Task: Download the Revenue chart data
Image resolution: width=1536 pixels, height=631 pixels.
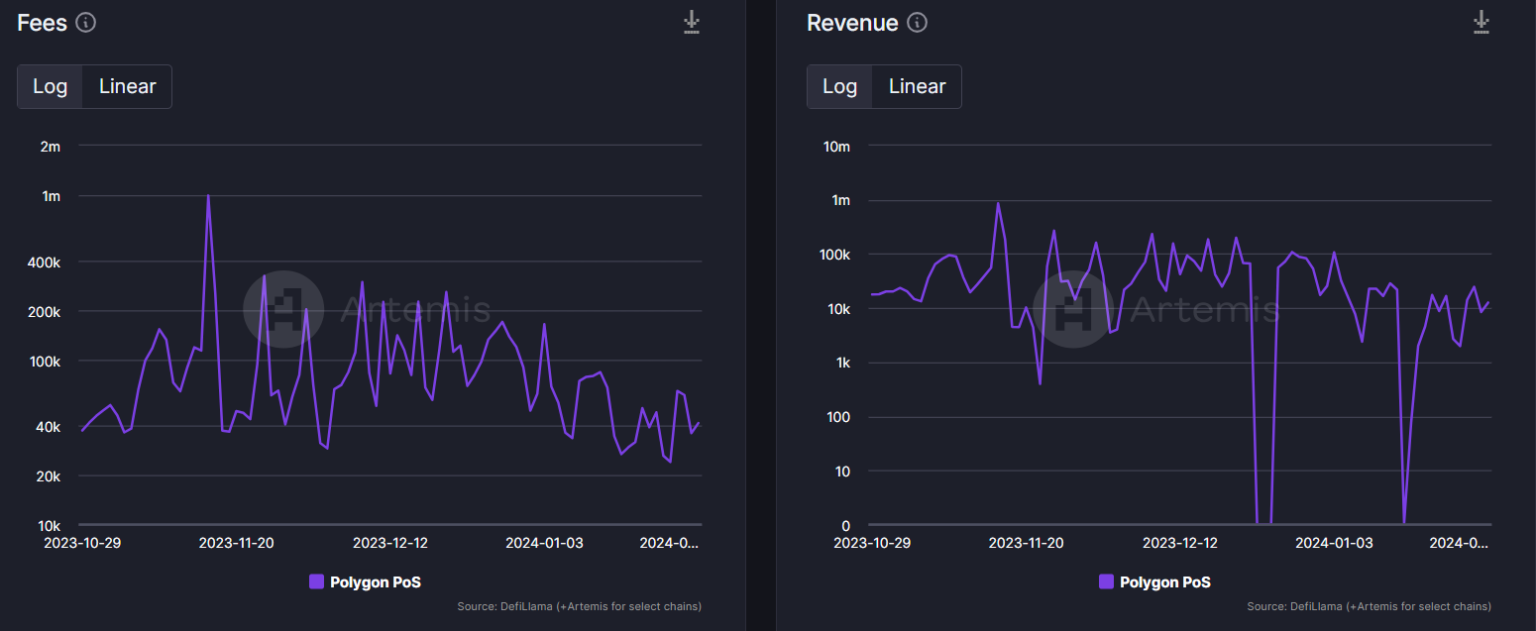Action: (1481, 23)
